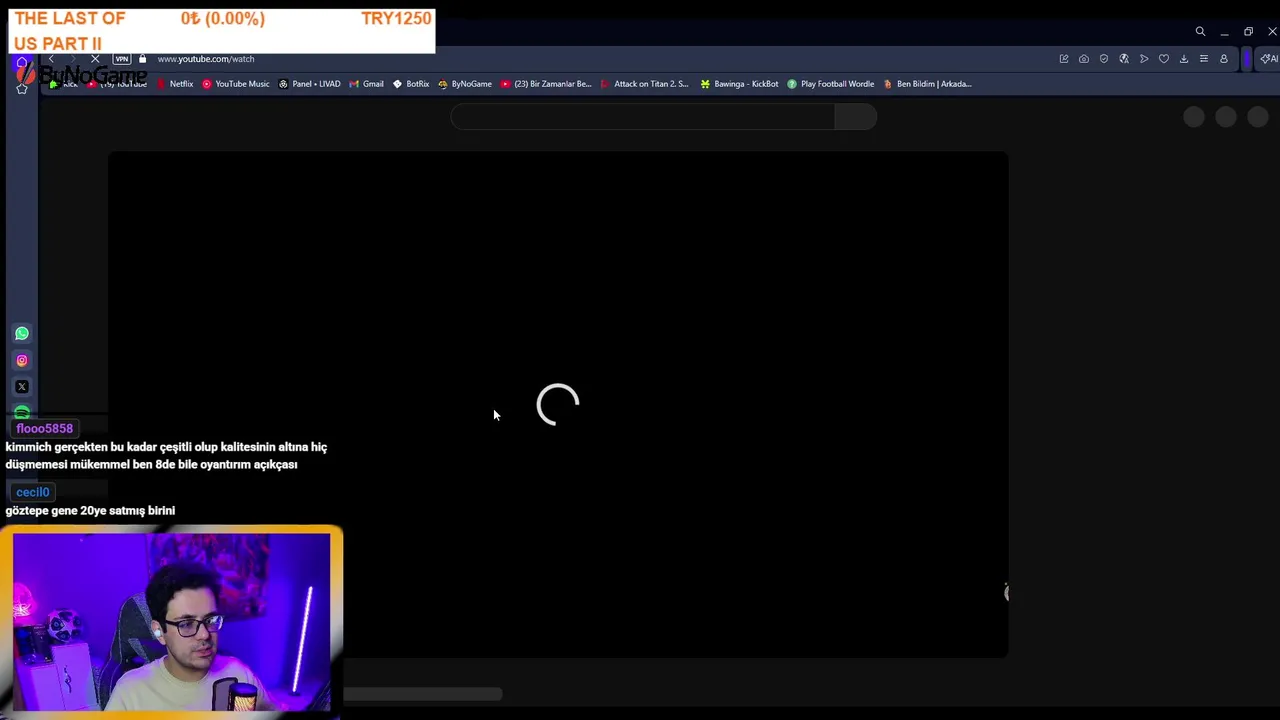The image size is (1280, 720).
Task: Open the AI assistant button
Action: click(x=1268, y=59)
